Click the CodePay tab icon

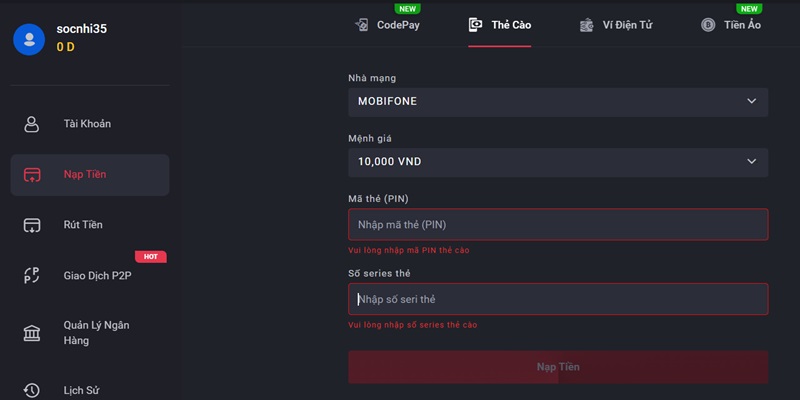362,24
